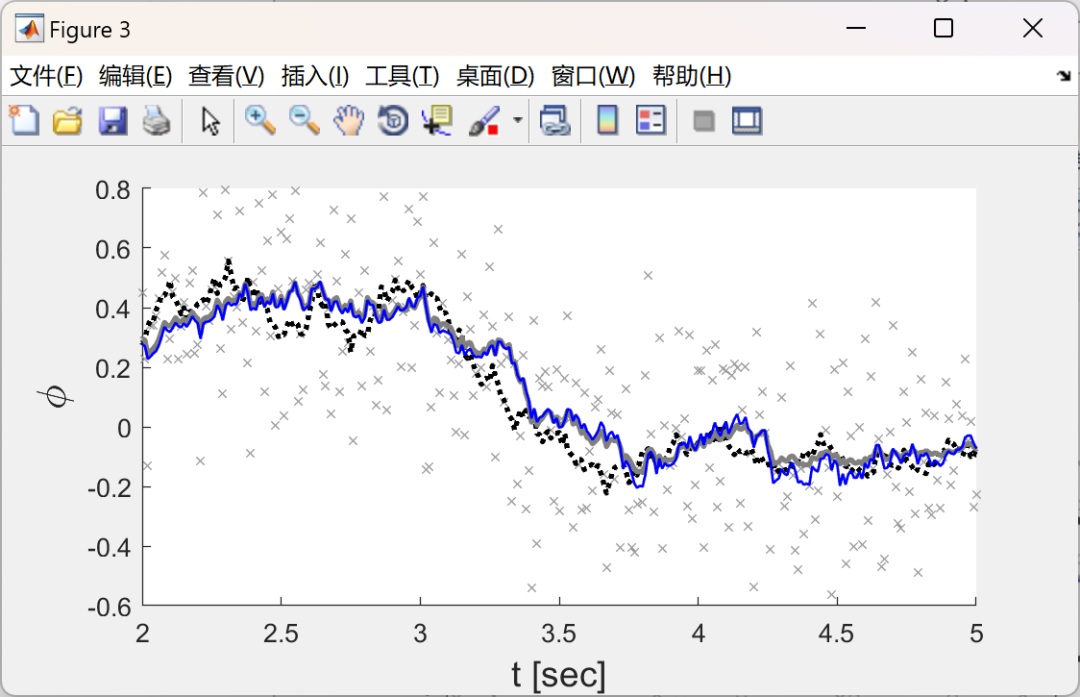
Task: Close the Figure 3 window
Action: pos(1032,28)
